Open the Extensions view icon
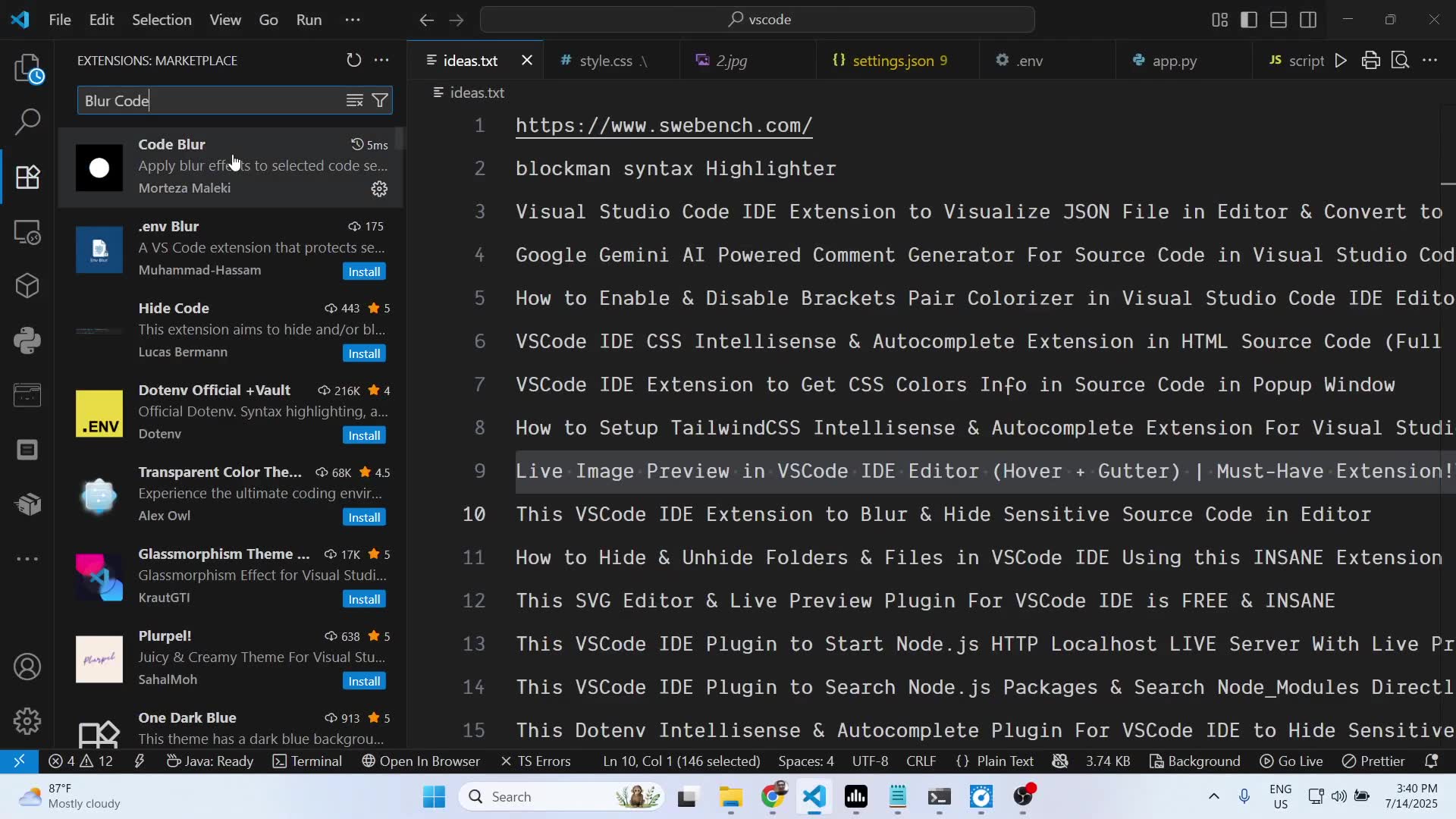This screenshot has width=1456, height=819. click(28, 177)
